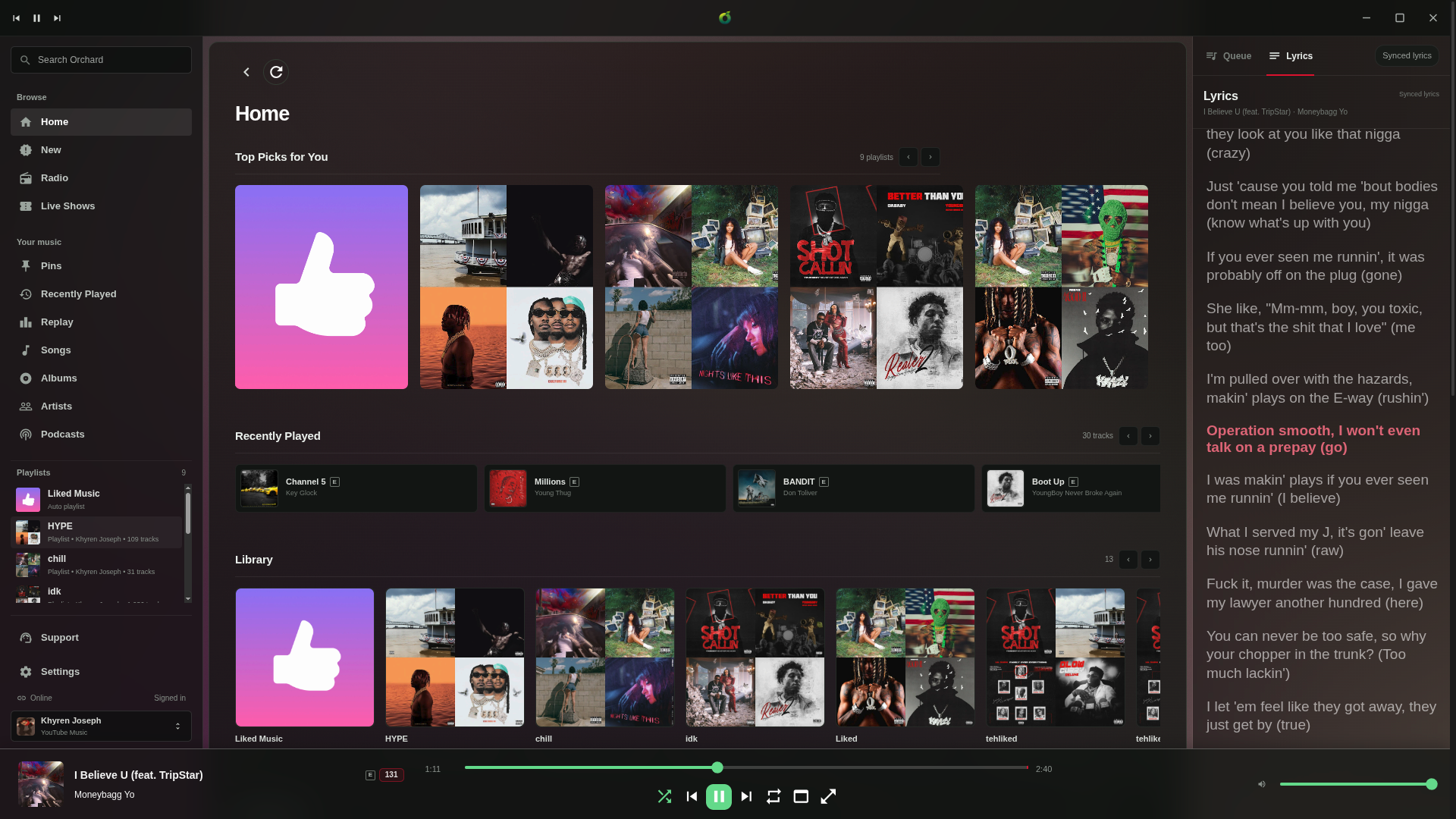Expand the Khyren Joseph account menu
Image resolution: width=1456 pixels, height=819 pixels.
[x=101, y=726]
